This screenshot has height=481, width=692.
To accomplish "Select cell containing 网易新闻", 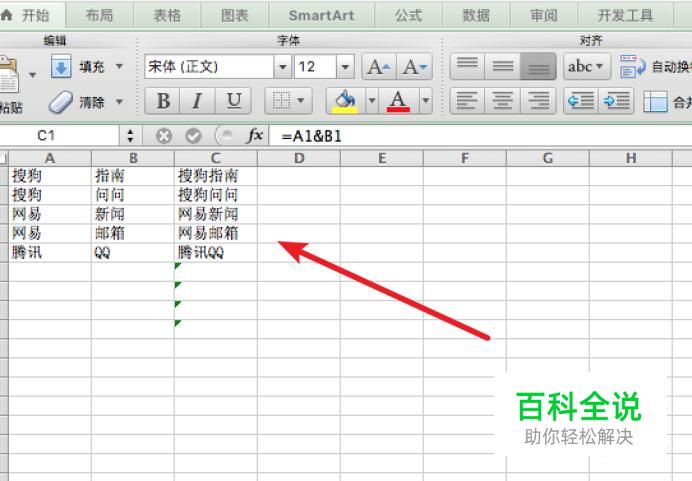I will coord(216,214).
